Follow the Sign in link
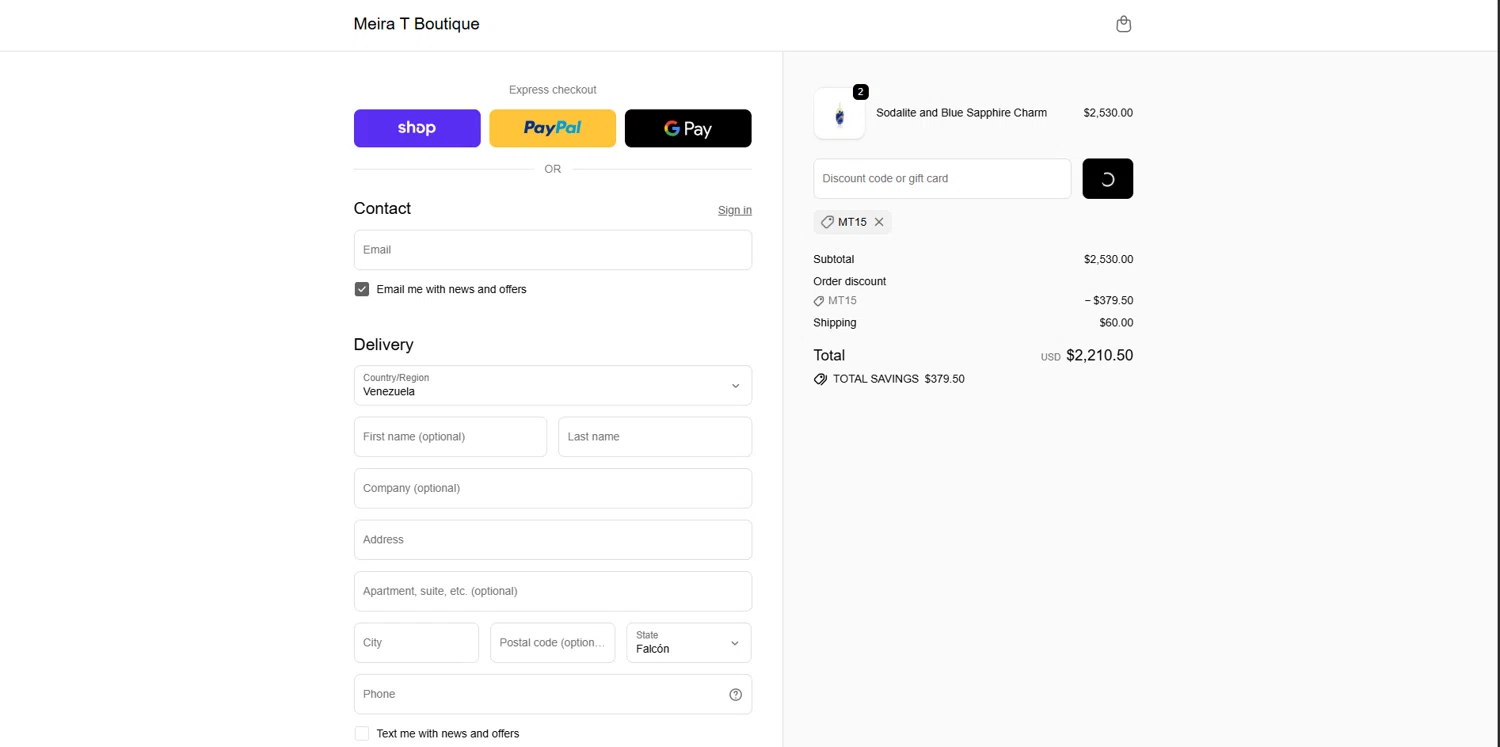1500x747 pixels. click(x=735, y=210)
